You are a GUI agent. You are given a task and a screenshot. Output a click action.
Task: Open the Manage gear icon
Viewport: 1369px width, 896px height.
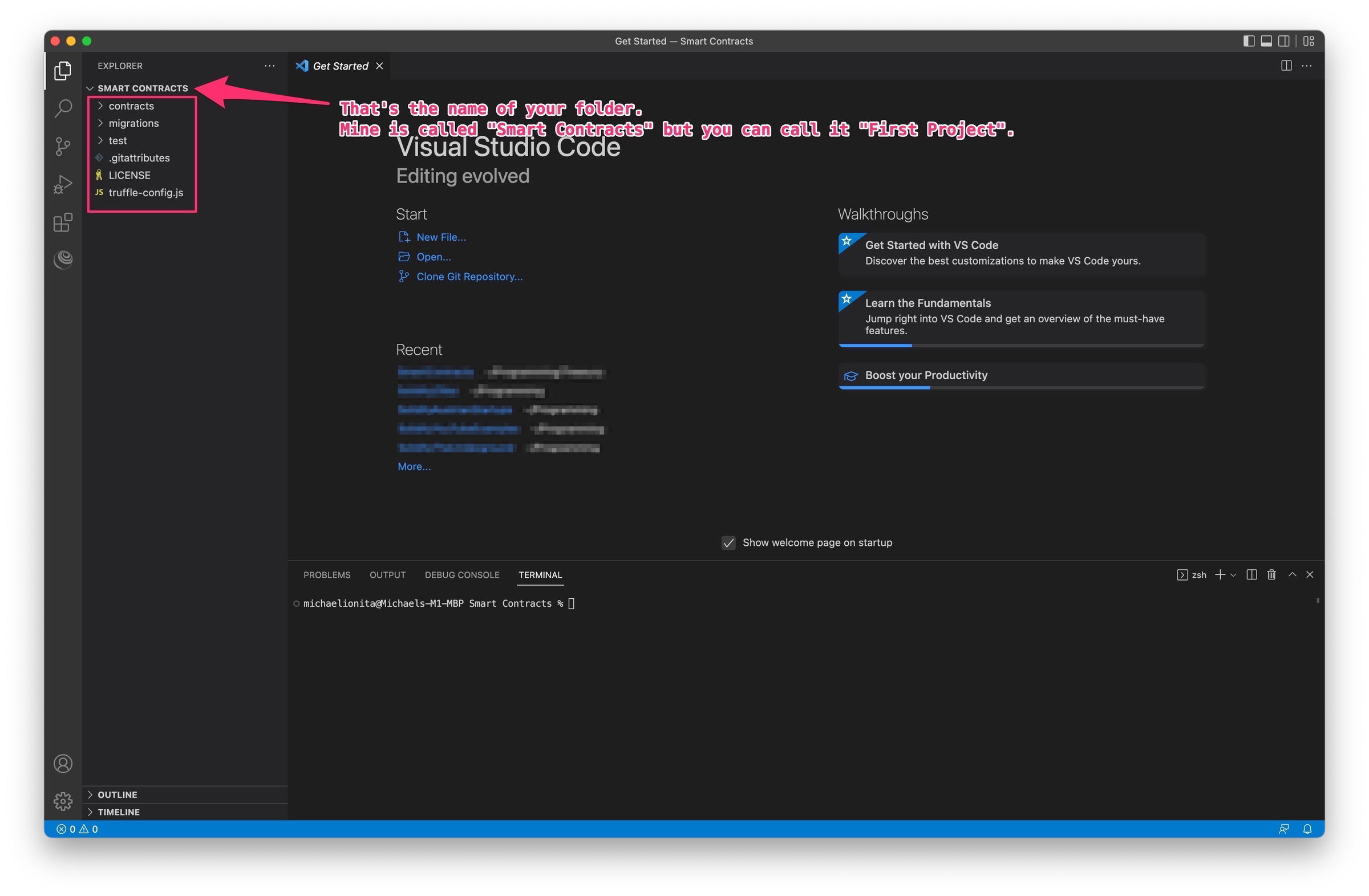coord(63,801)
